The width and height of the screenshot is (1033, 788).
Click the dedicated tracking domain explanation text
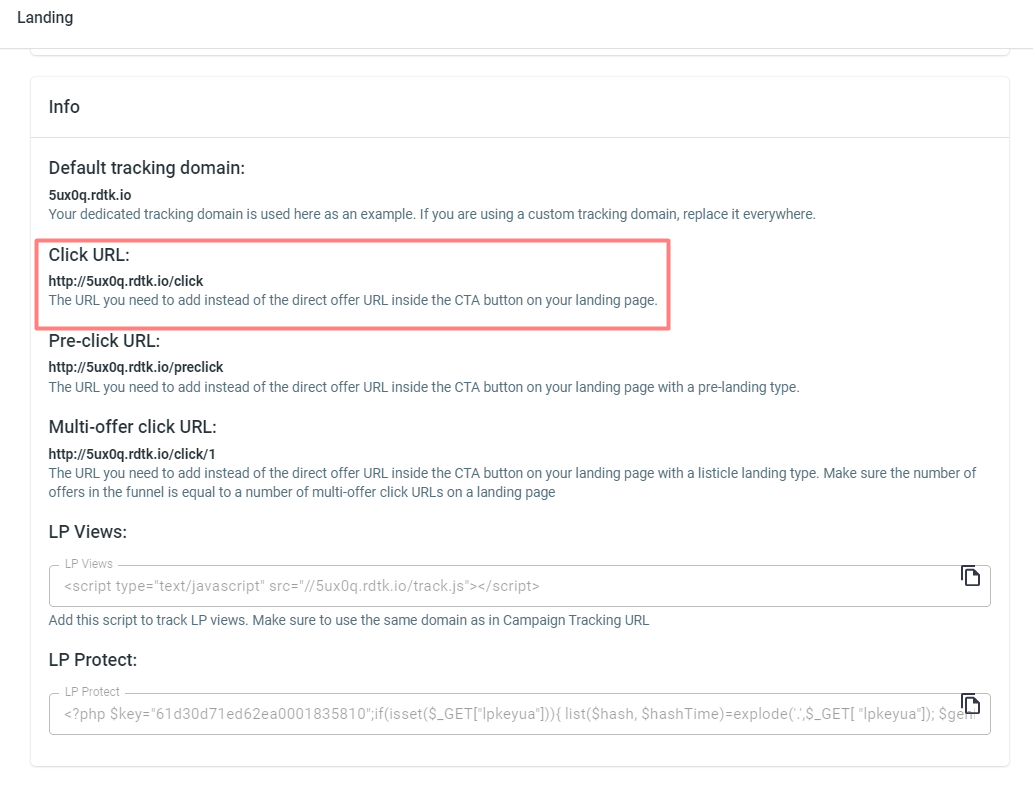pyautogui.click(x=432, y=214)
